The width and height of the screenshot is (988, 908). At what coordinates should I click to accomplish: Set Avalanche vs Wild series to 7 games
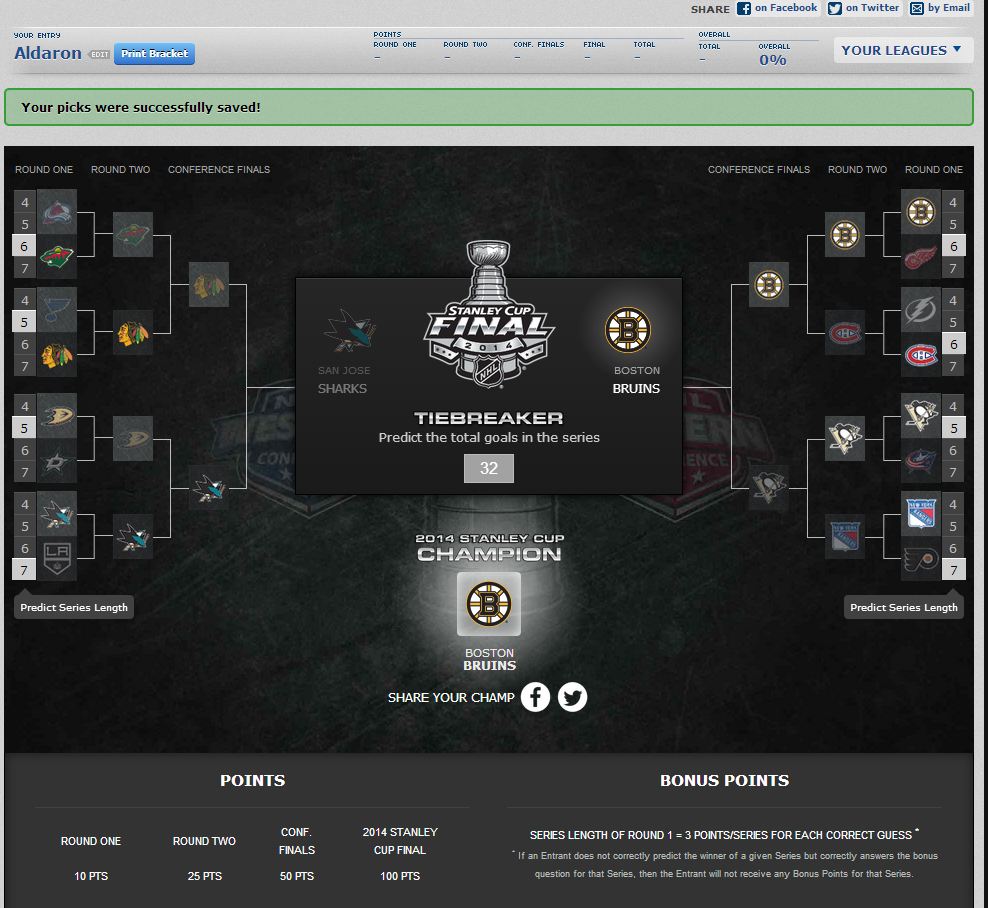click(x=25, y=268)
